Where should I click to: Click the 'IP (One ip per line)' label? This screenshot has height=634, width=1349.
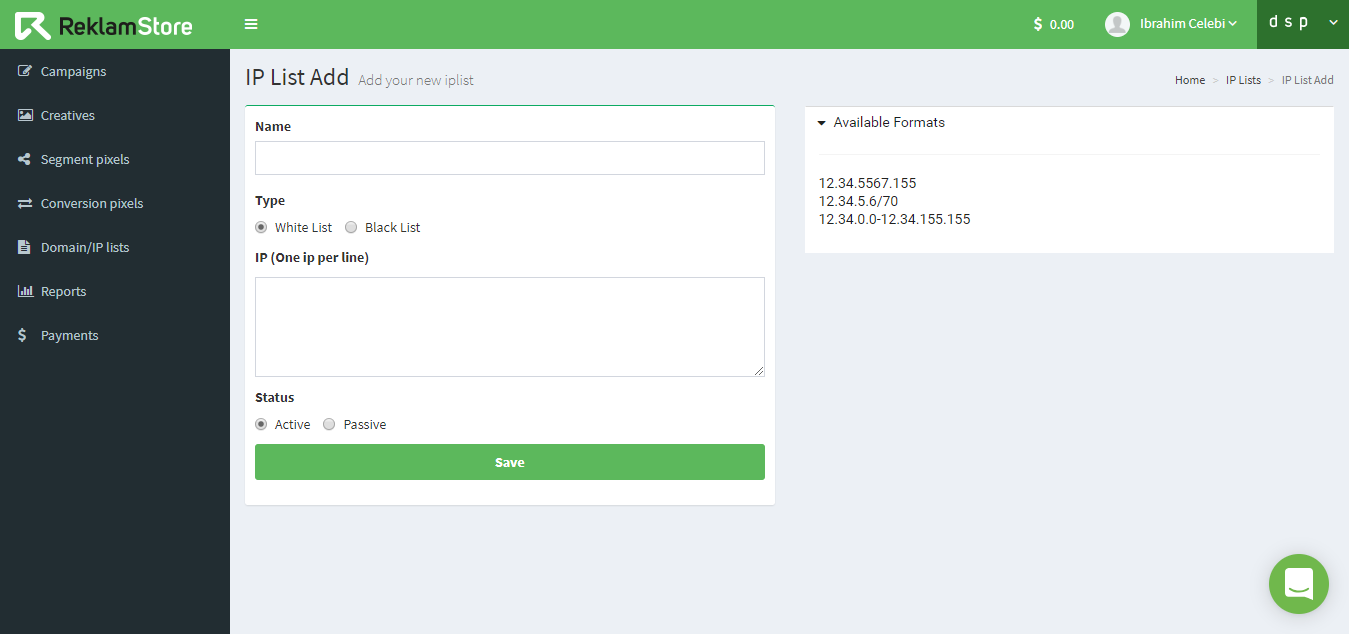312,258
